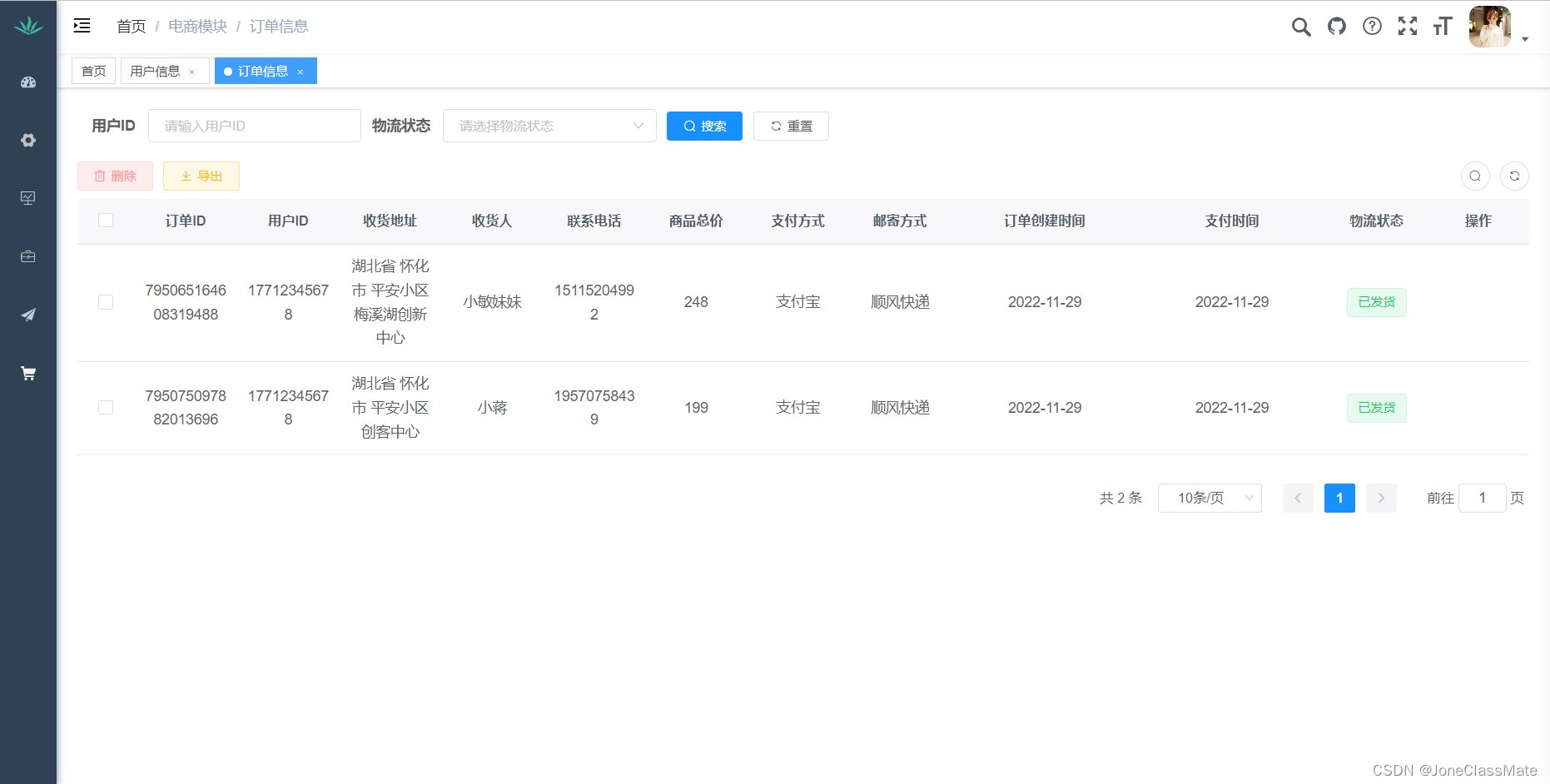Click the 重置 button
This screenshot has height=784, width=1550.
pos(791,126)
